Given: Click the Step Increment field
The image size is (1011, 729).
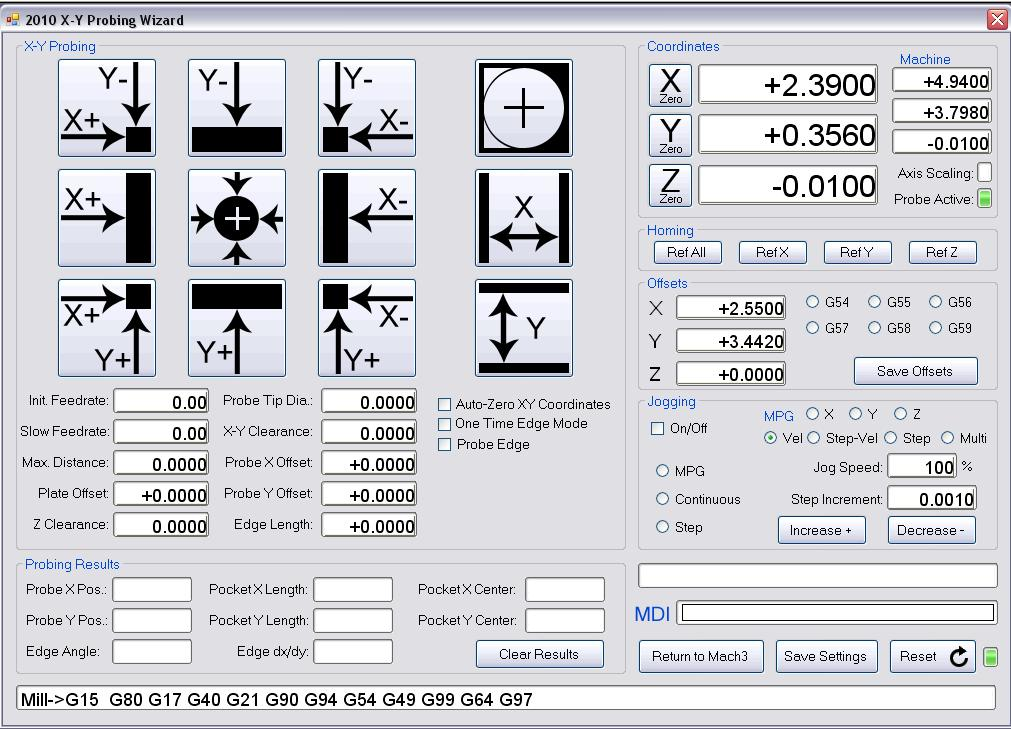Looking at the screenshot, I should (932, 499).
